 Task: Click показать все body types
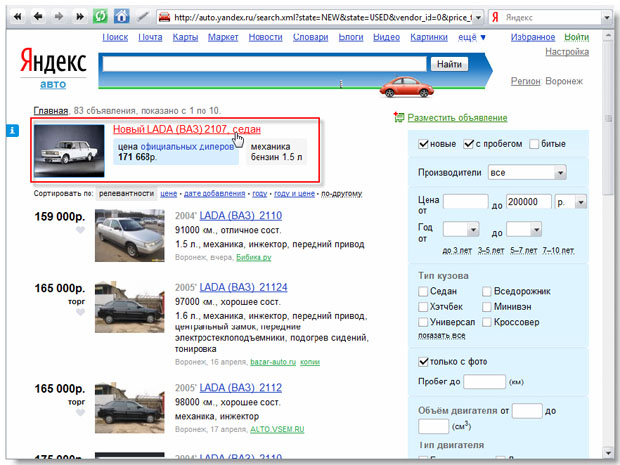pyautogui.click(x=442, y=335)
